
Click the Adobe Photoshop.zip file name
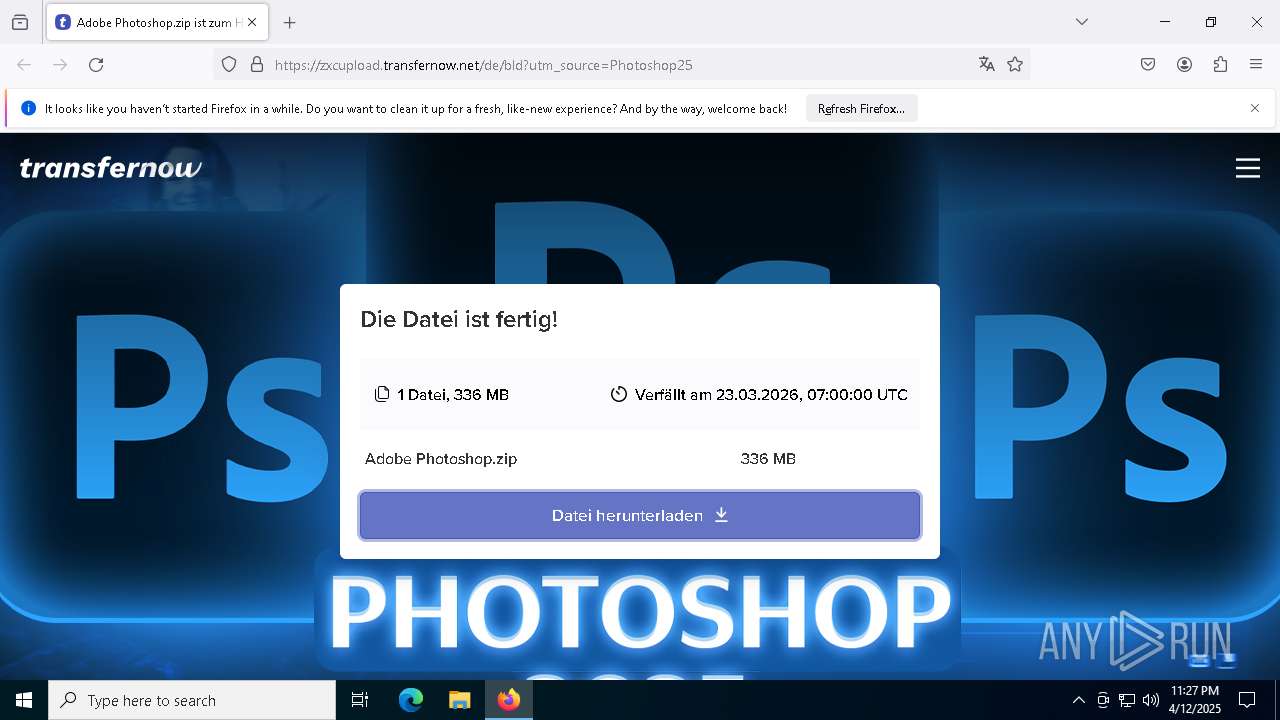pyautogui.click(x=441, y=459)
